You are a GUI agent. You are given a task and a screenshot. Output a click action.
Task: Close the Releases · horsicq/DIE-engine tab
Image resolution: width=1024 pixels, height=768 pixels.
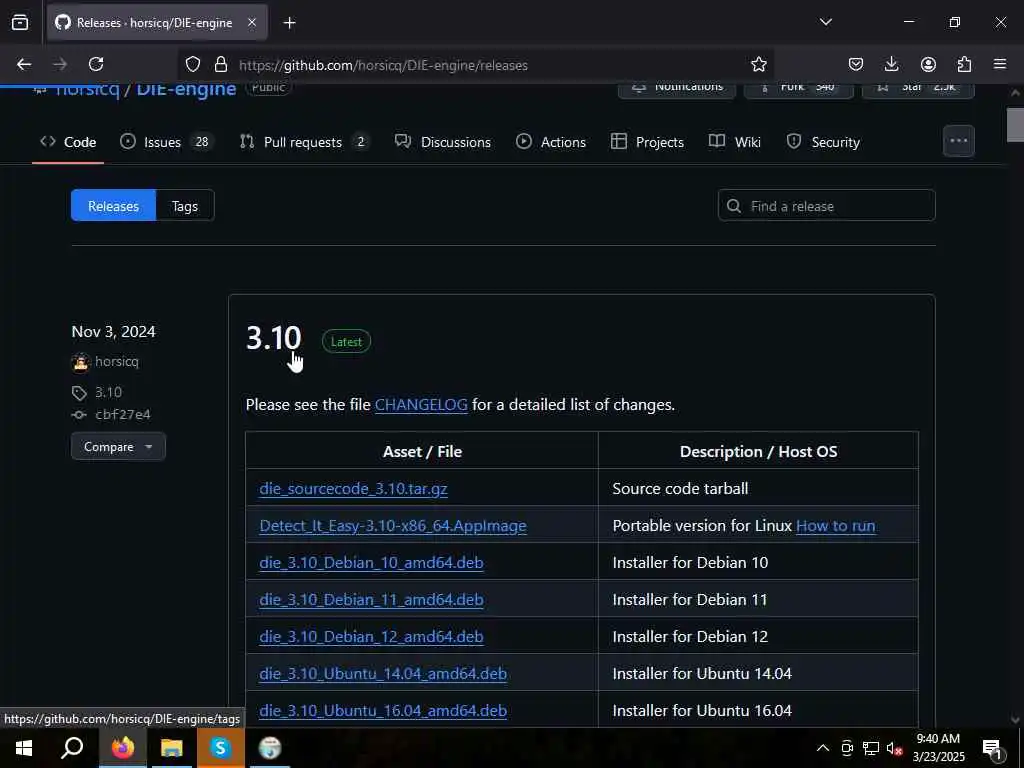click(x=251, y=23)
